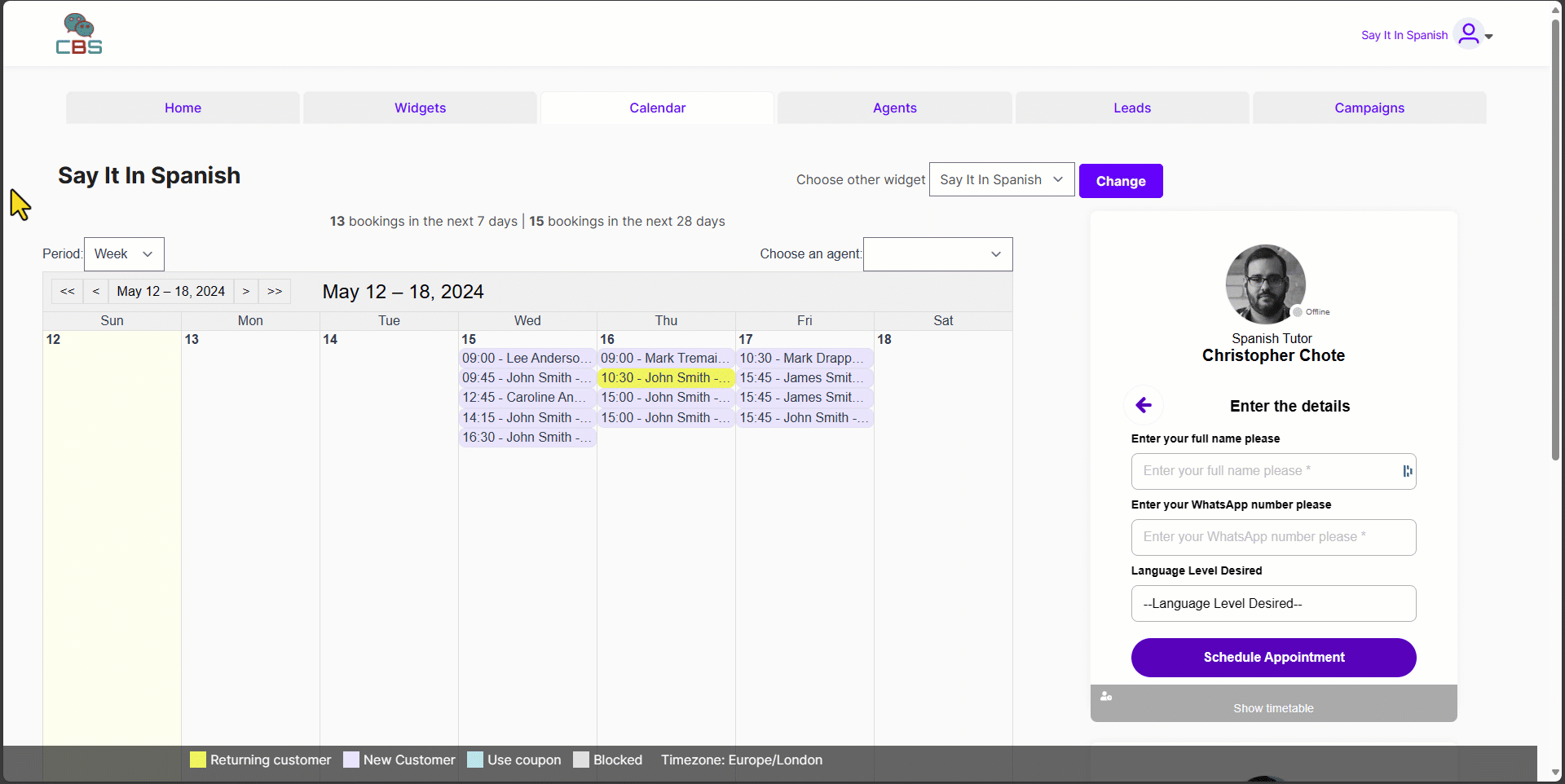
Task: Switch to the Agents tab
Action: 894,108
